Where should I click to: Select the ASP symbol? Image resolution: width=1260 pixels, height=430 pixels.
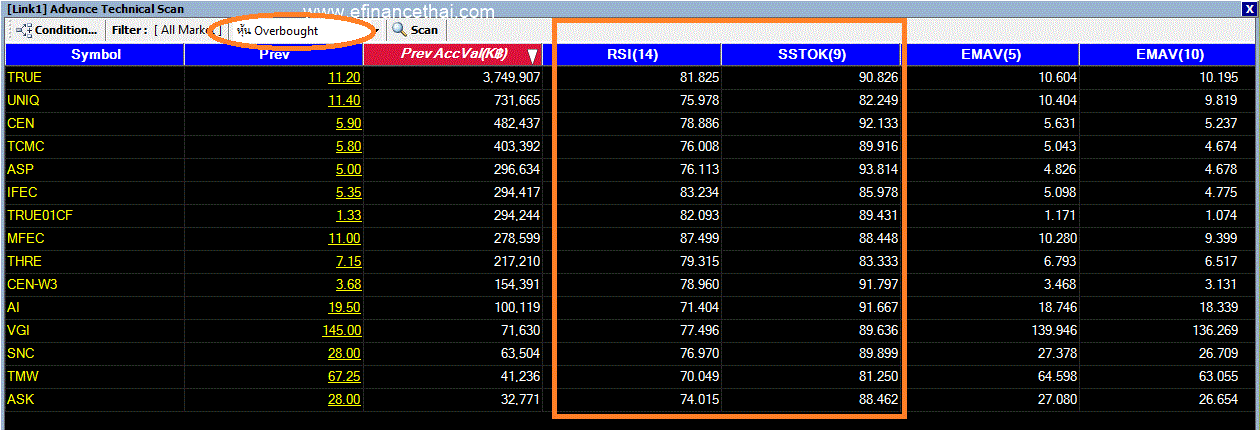tap(20, 169)
